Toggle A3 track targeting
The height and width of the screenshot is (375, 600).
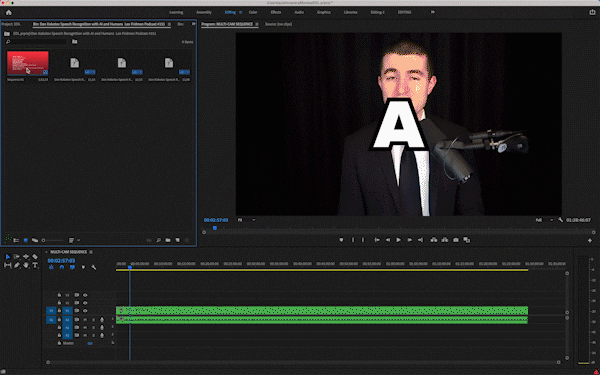[67, 336]
